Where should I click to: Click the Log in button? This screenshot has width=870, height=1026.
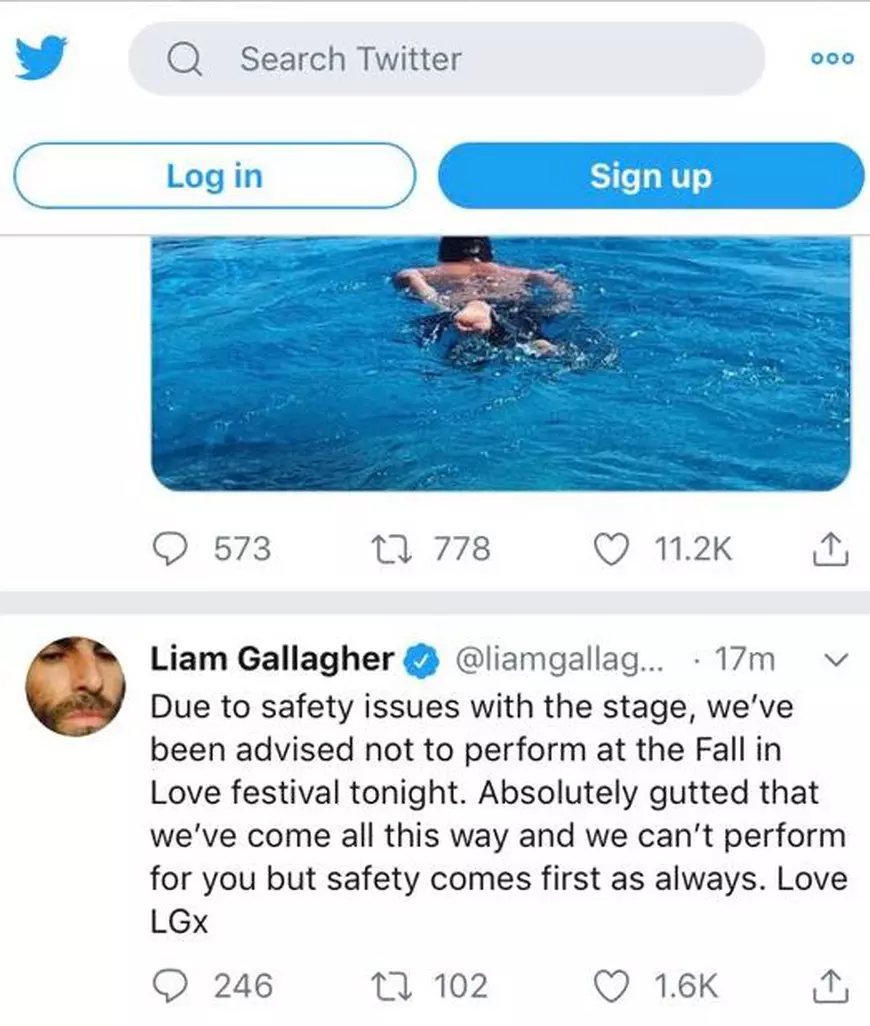(x=214, y=176)
